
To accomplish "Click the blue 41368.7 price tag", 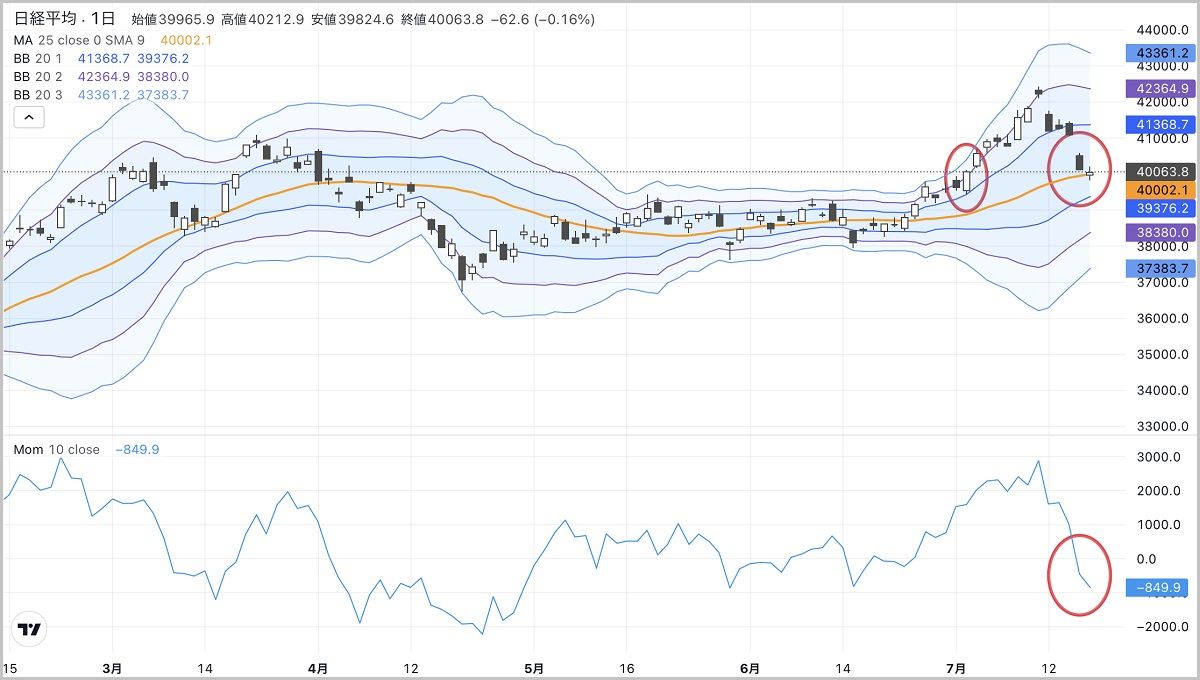I will pos(1162,125).
